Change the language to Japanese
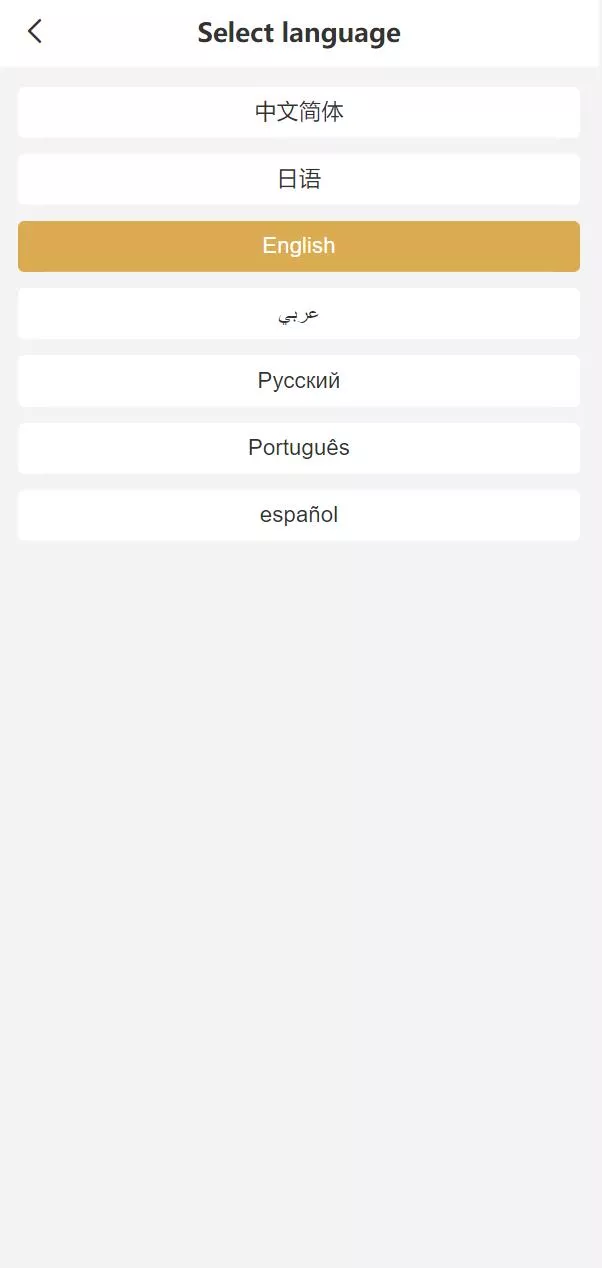The image size is (602, 1268). click(x=299, y=179)
